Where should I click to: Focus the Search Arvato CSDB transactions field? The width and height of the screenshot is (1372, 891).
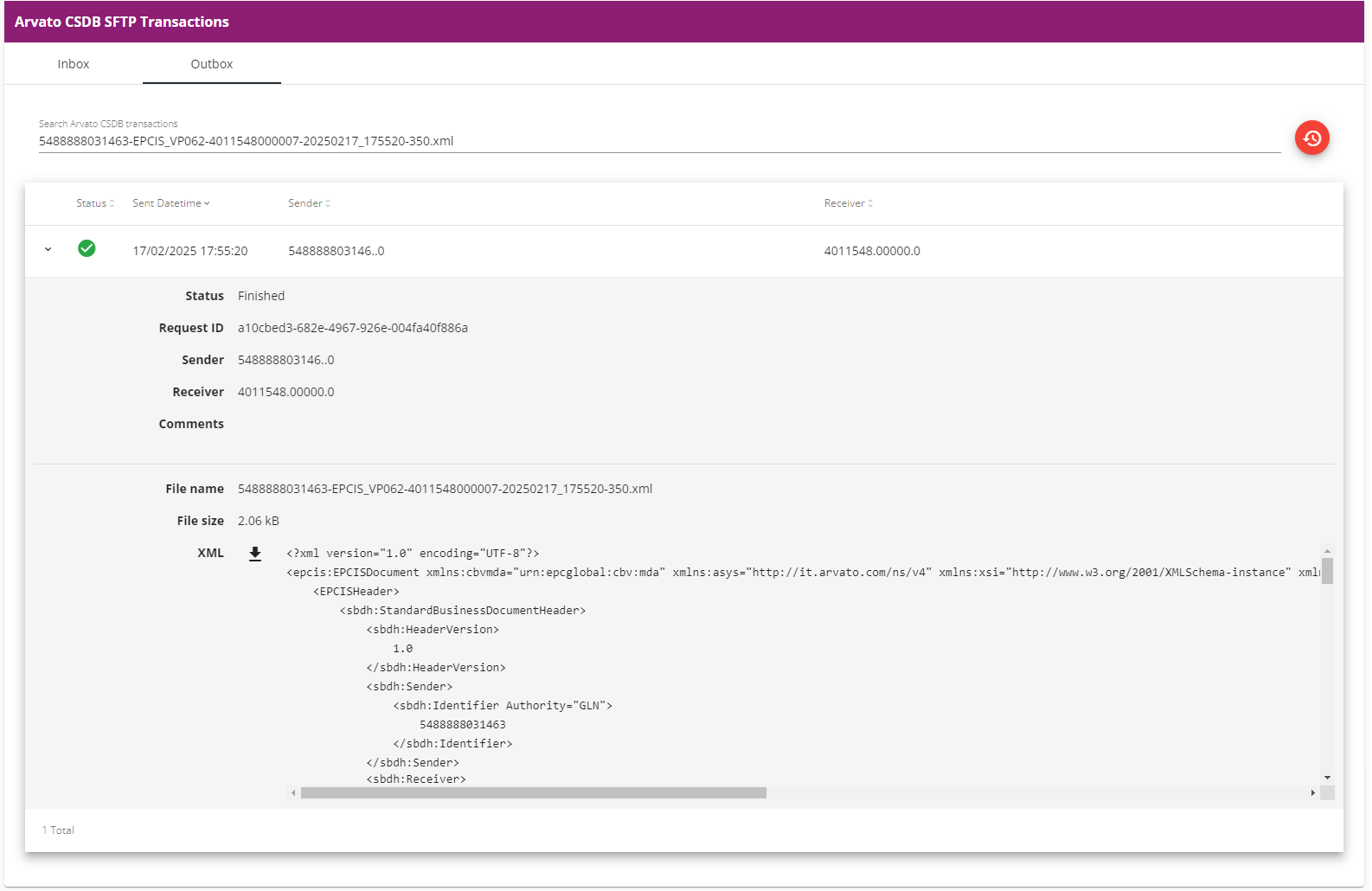click(x=659, y=141)
